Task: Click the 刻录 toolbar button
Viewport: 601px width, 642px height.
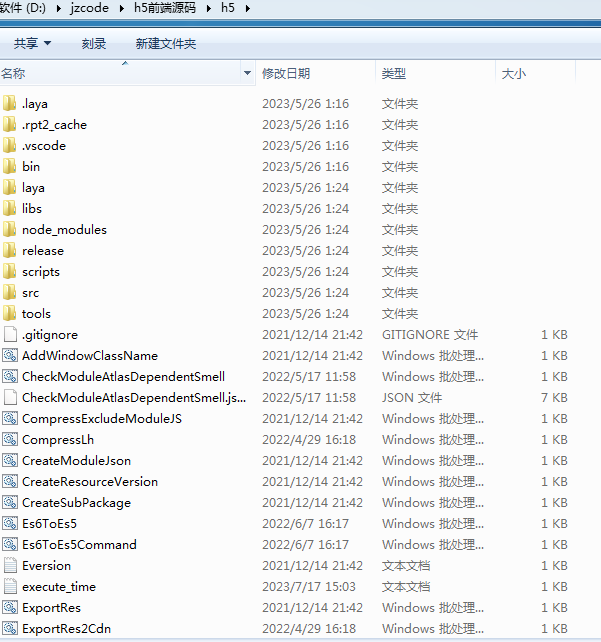Action: click(x=94, y=43)
